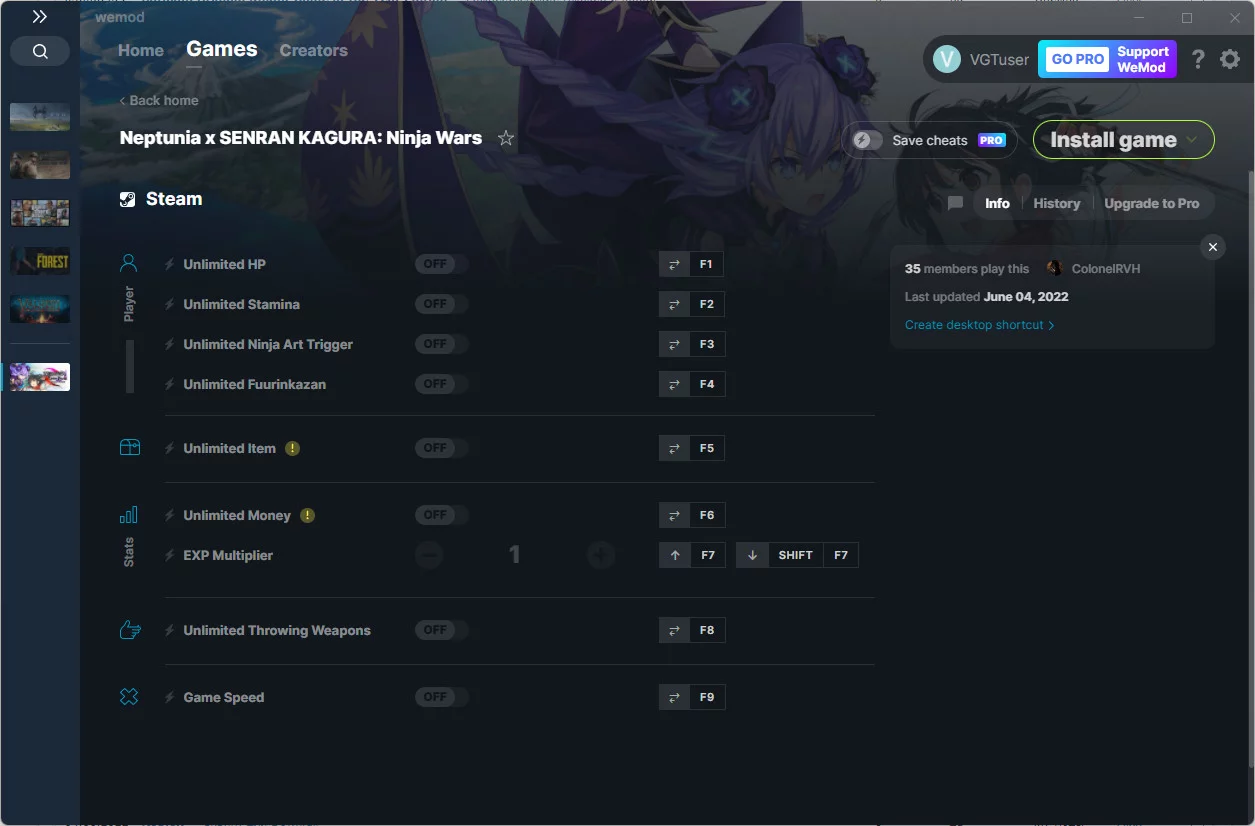Screen dimensions: 1255x826
Task: Click the inventory chest category icon
Action: pyautogui.click(x=129, y=448)
